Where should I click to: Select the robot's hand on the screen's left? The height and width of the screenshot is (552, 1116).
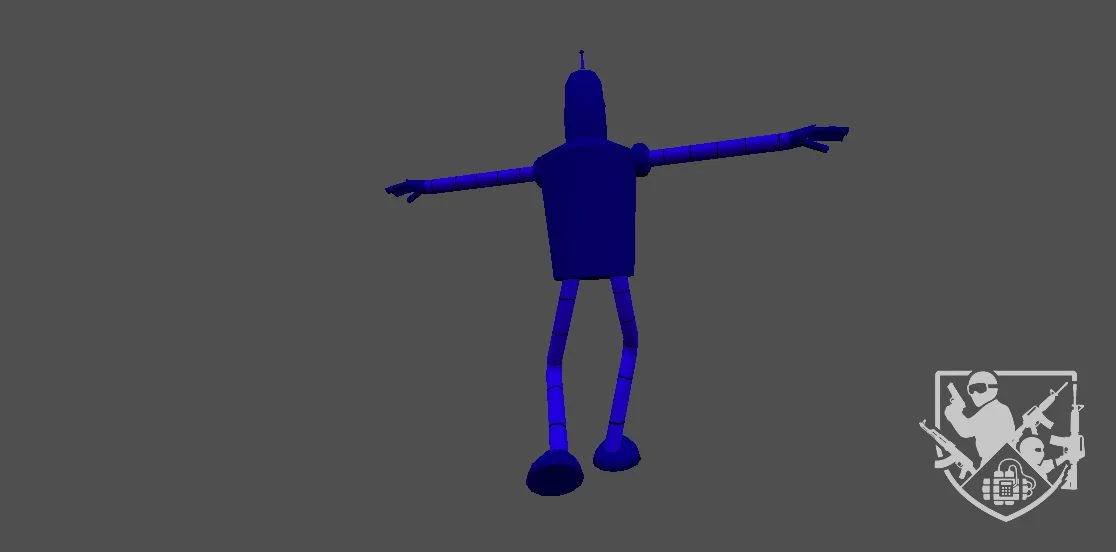click(406, 190)
